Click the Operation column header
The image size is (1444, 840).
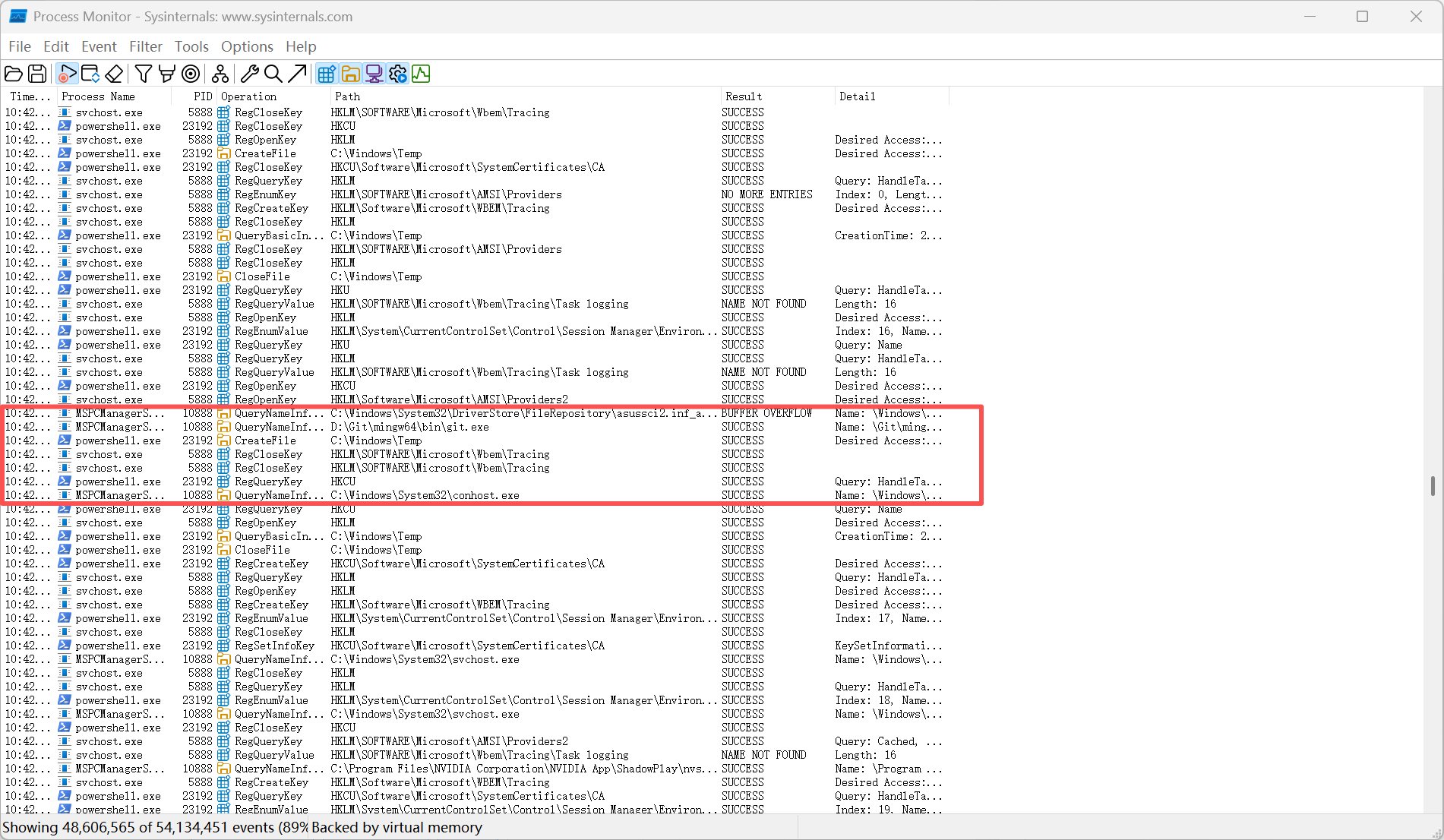[273, 96]
